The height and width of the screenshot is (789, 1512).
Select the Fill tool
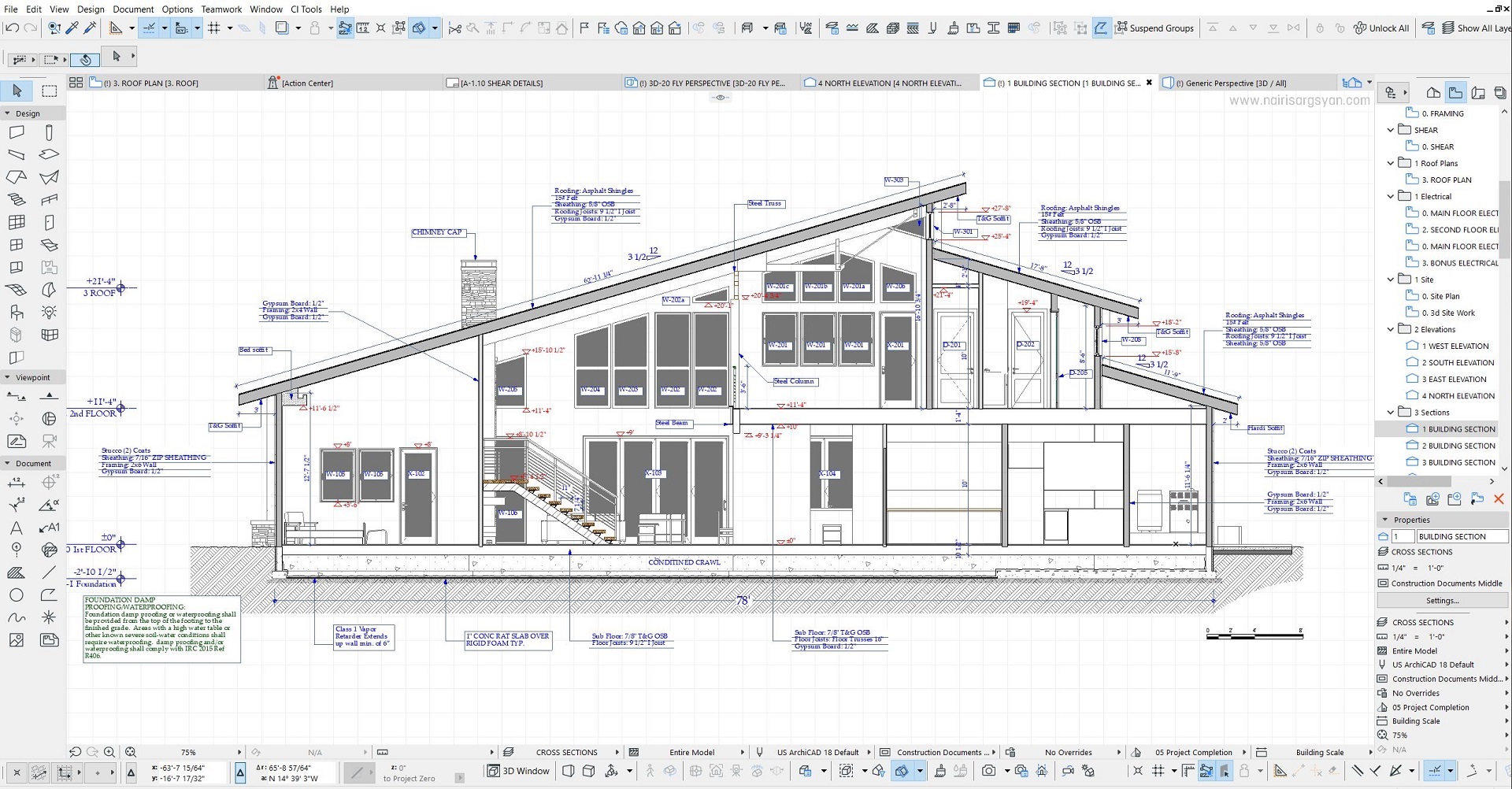[17, 572]
